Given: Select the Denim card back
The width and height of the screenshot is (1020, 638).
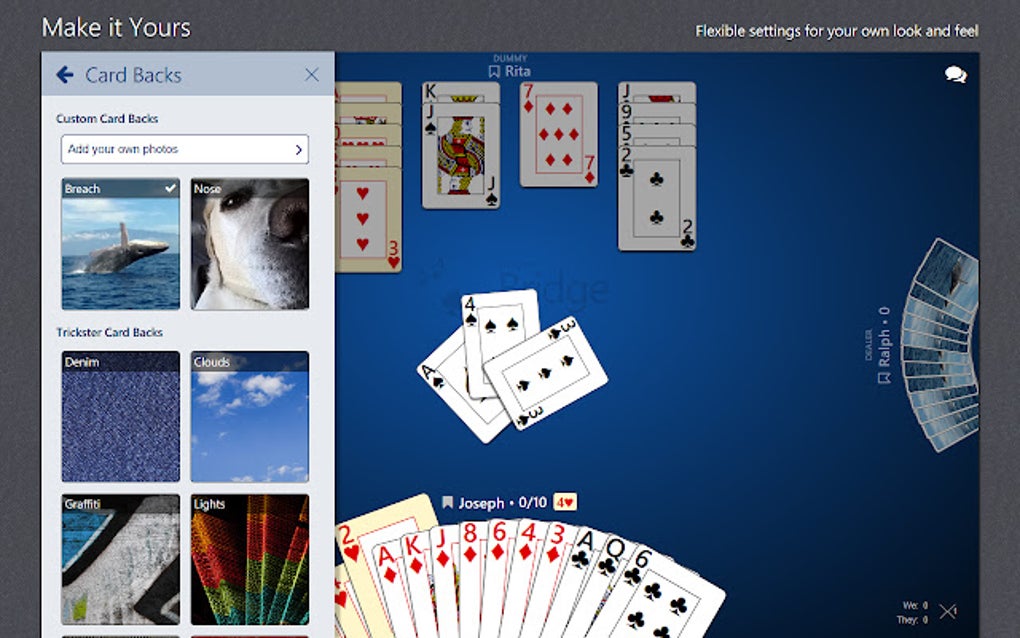Looking at the screenshot, I should [x=119, y=417].
